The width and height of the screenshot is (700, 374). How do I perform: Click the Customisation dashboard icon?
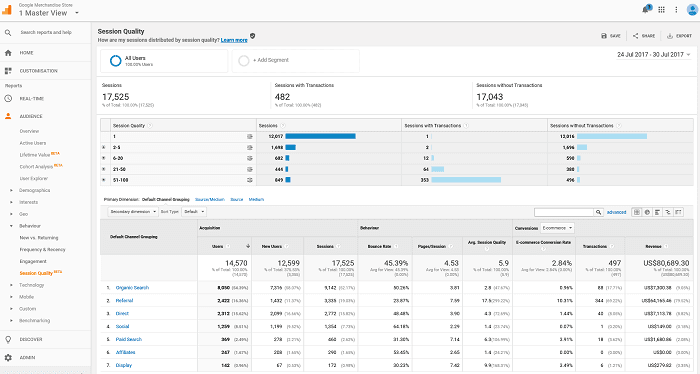tap(8, 71)
